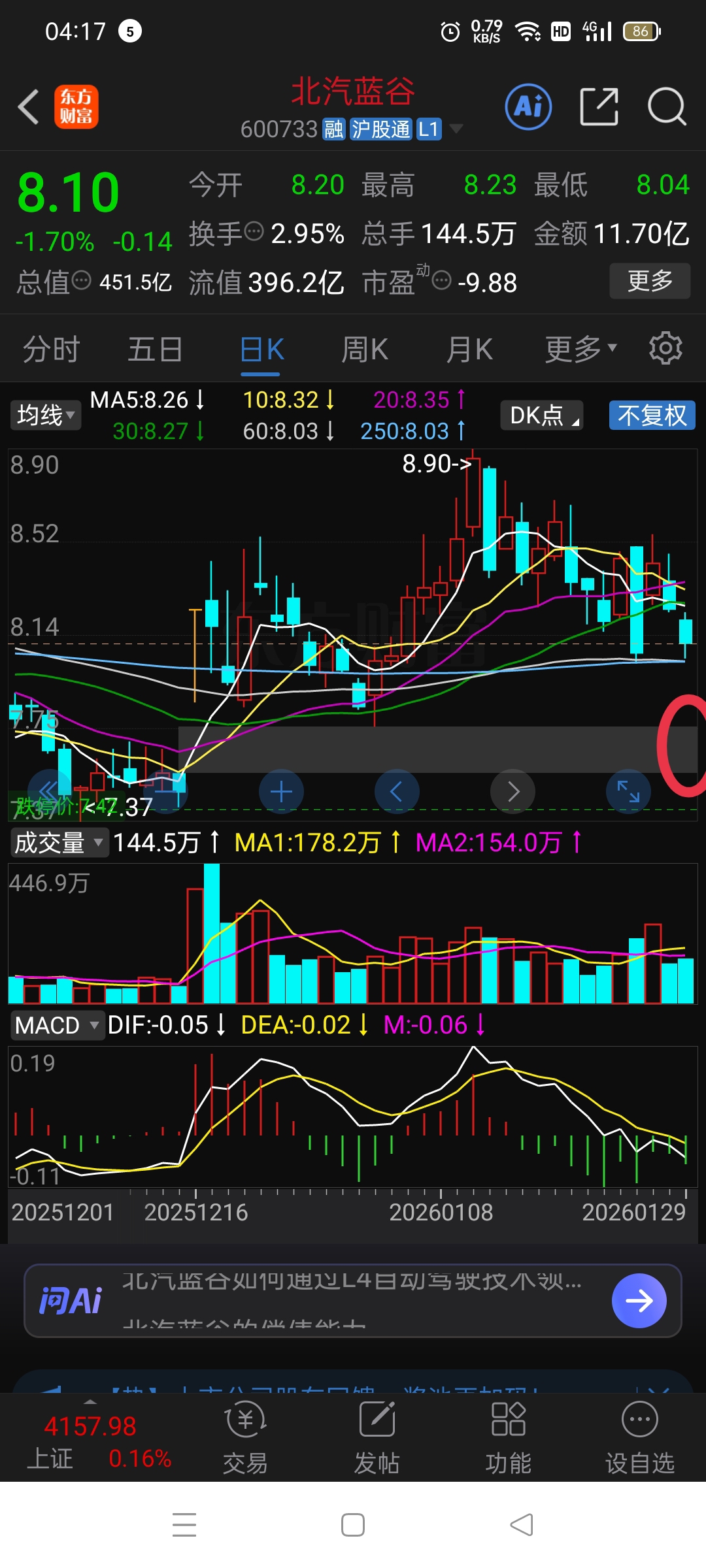Toggle 不复权 adjustment button
This screenshot has height=1568, width=706.
coord(652,415)
